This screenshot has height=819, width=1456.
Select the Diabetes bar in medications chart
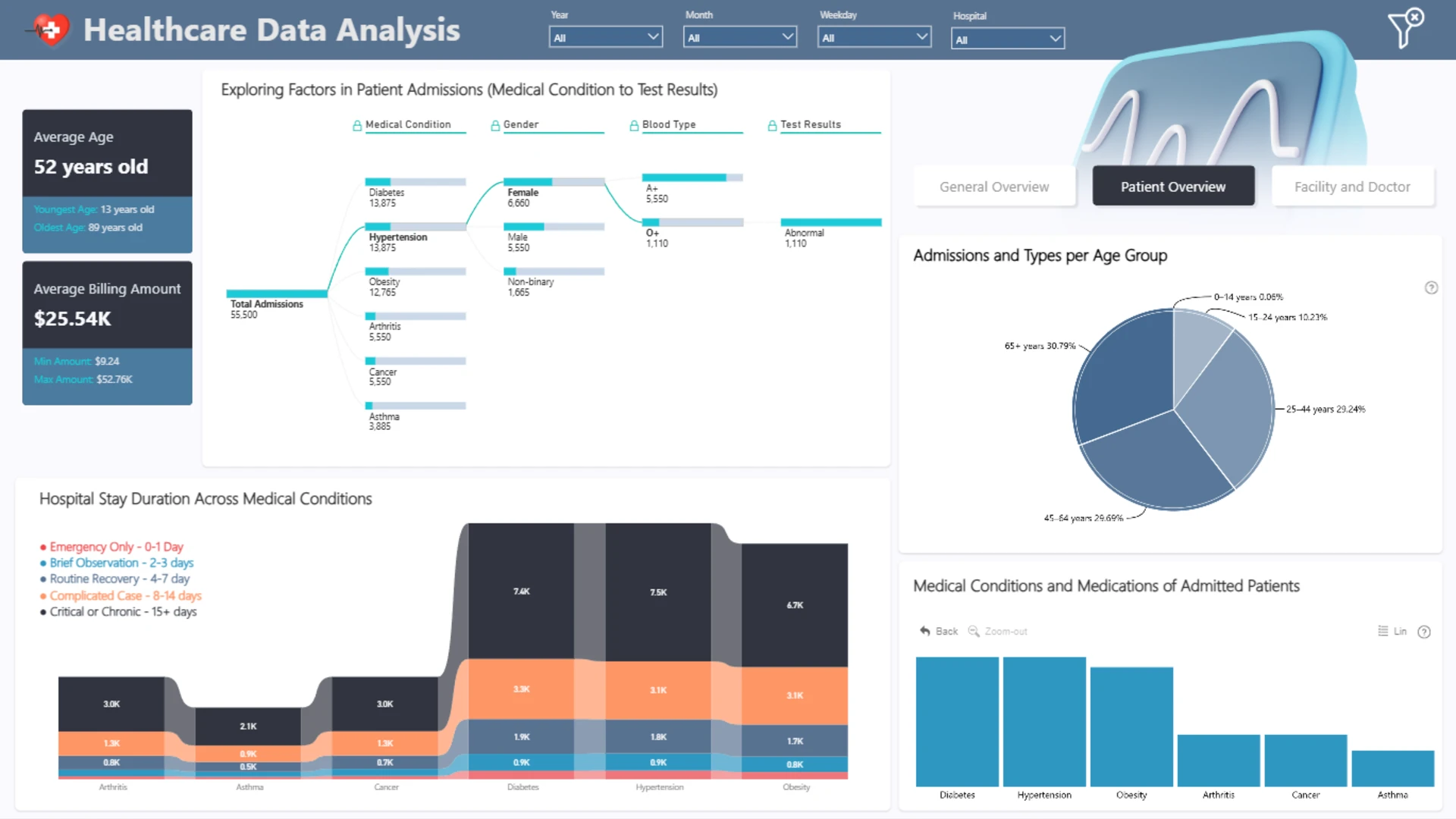[957, 722]
